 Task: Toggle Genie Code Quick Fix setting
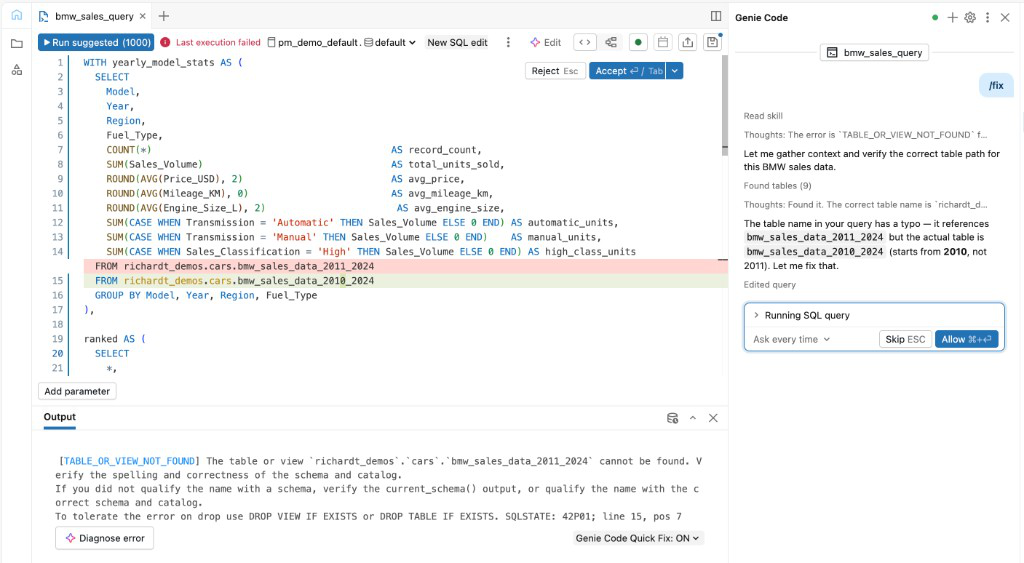639,538
